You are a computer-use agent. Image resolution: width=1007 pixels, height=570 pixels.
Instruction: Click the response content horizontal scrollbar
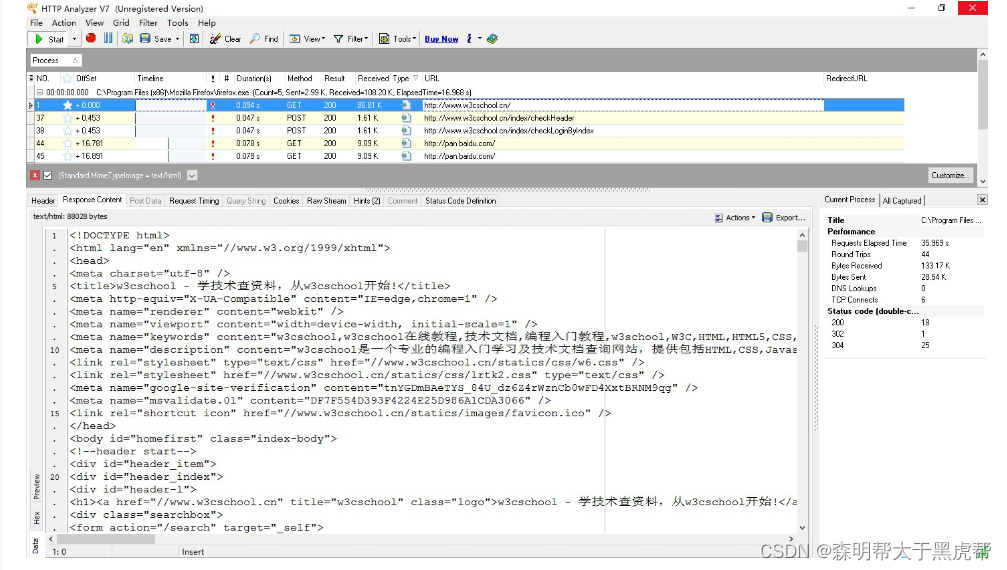tap(421, 539)
